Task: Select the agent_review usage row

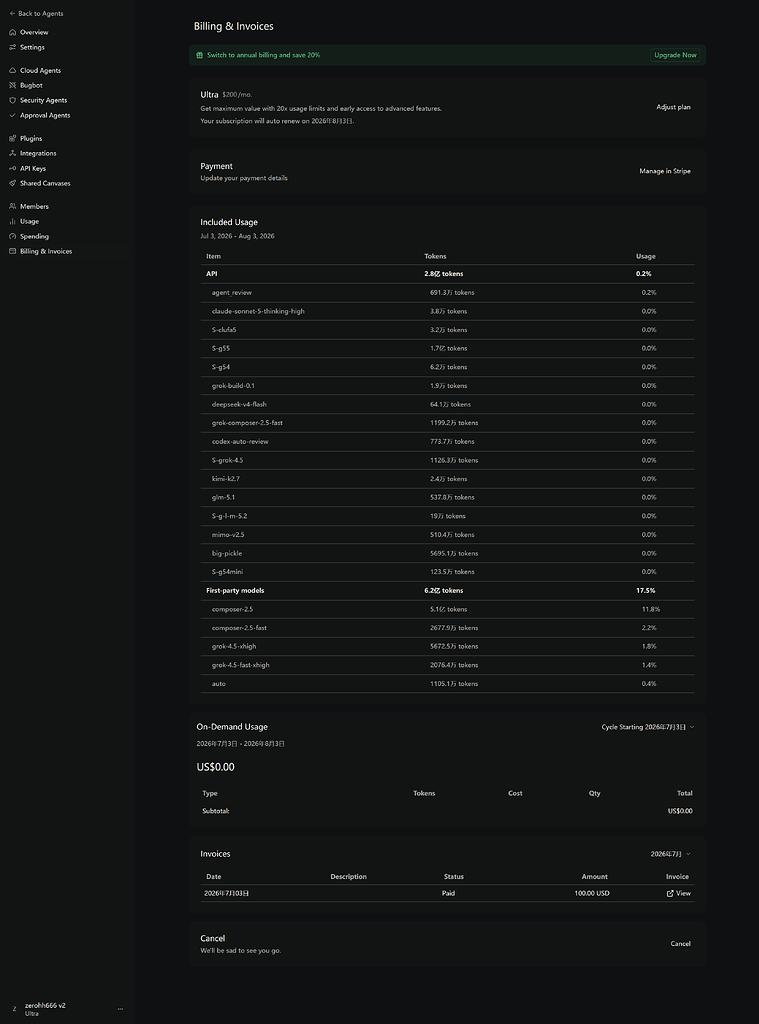Action: [x=447, y=293]
